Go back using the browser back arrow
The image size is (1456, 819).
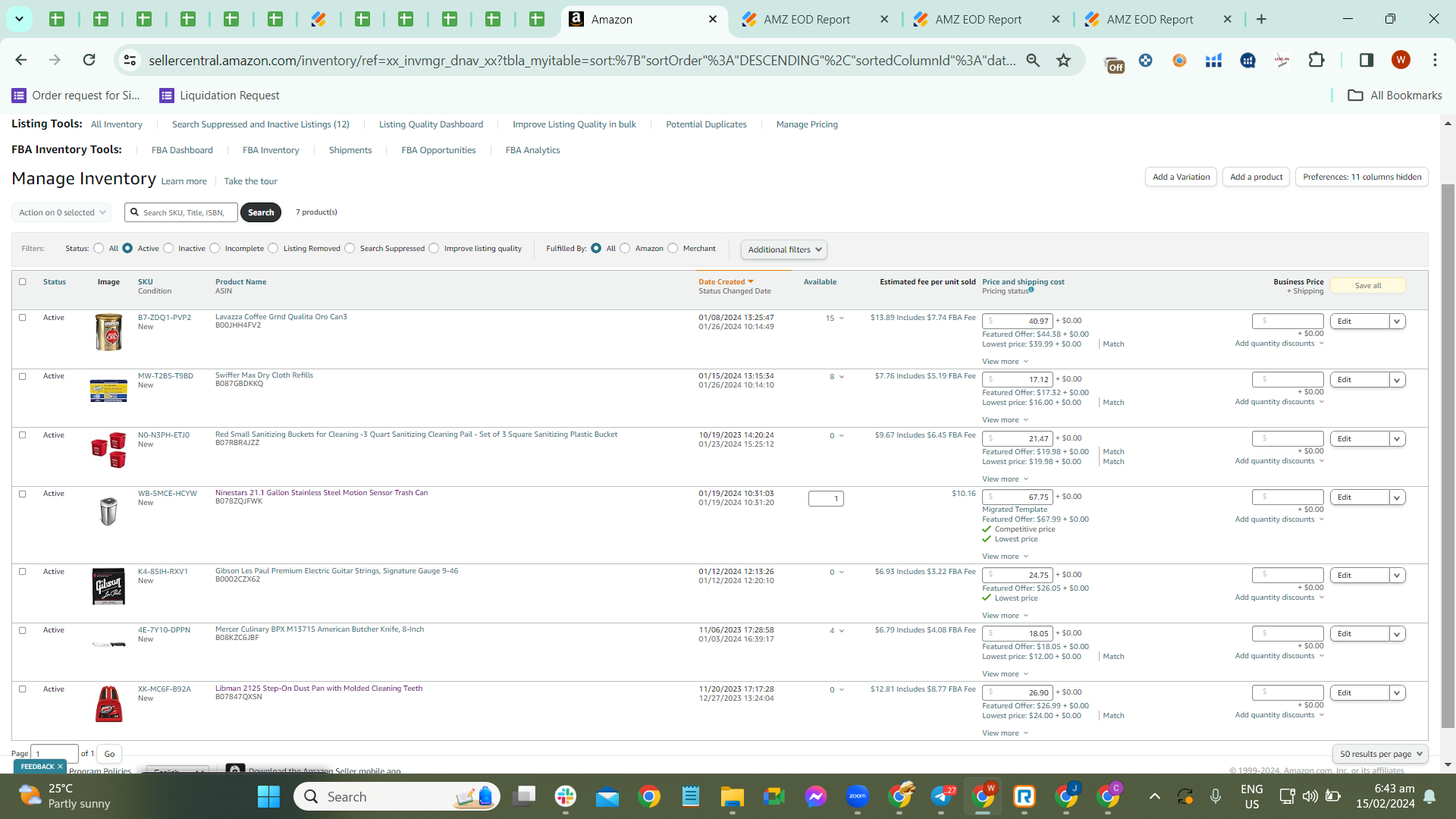[21, 60]
